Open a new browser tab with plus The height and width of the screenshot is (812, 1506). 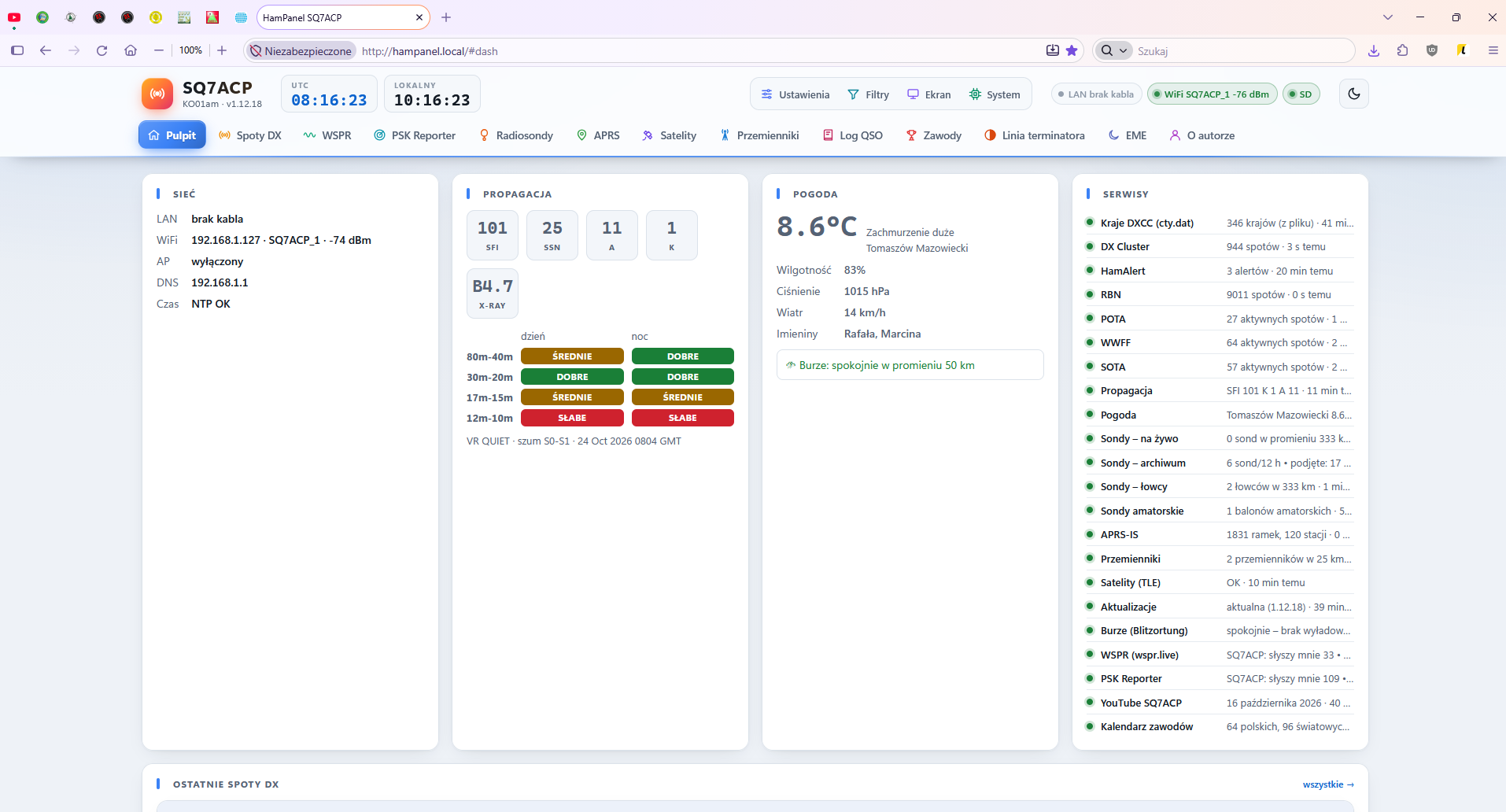[446, 17]
